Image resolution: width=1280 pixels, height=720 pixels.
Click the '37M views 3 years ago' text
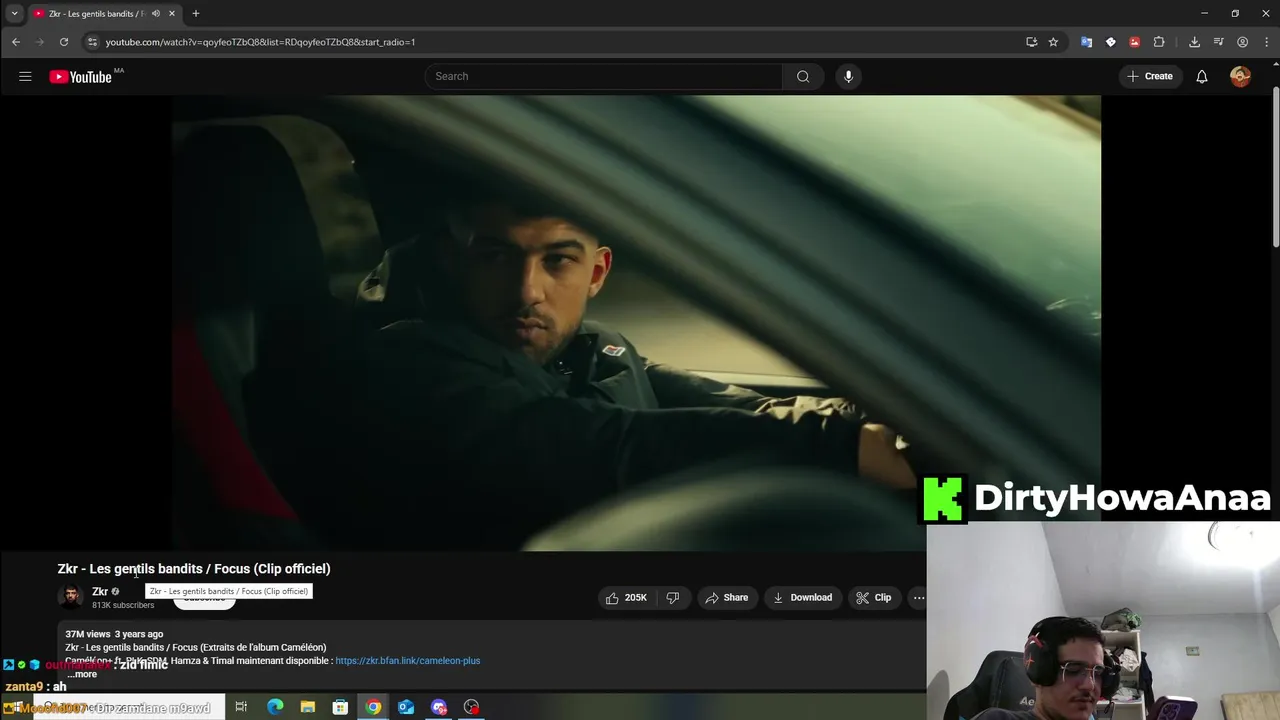(x=114, y=634)
